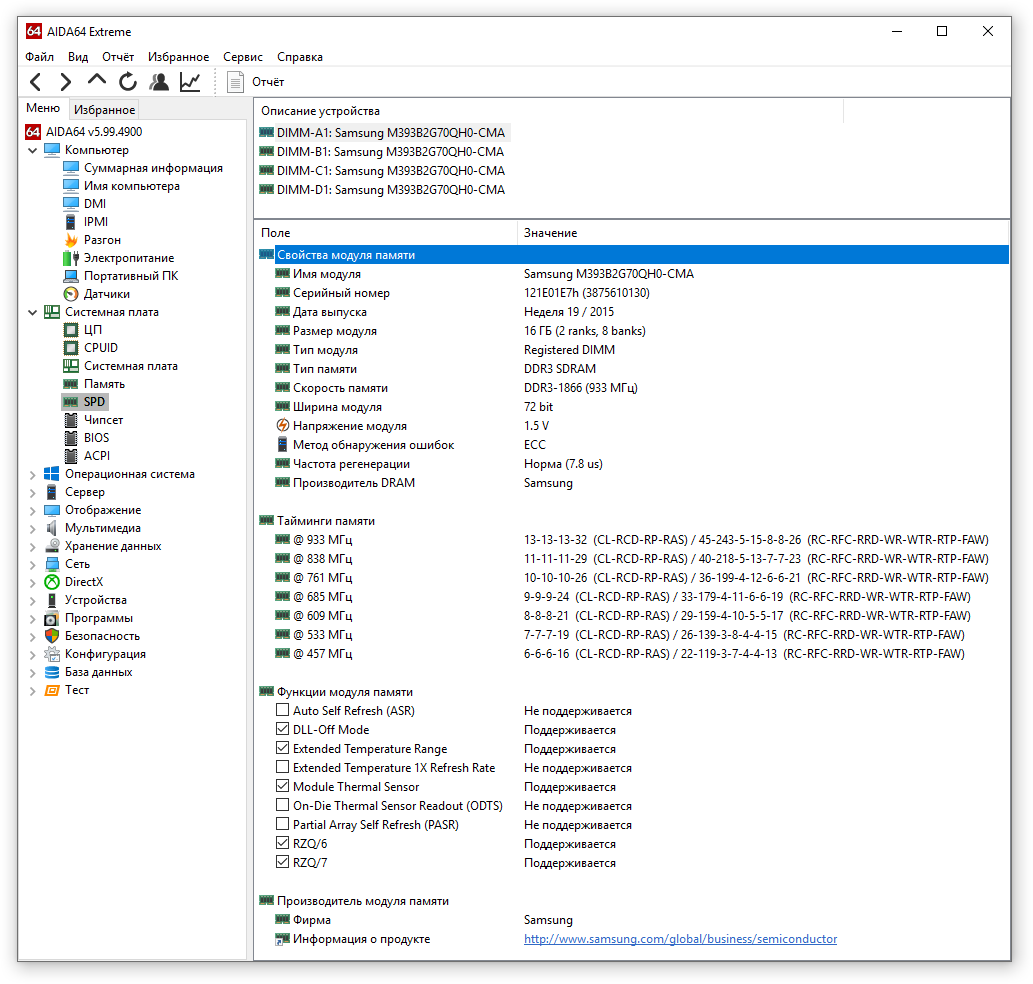Expand the Сеть node
The width and height of the screenshot is (1033, 984).
pos(32,564)
